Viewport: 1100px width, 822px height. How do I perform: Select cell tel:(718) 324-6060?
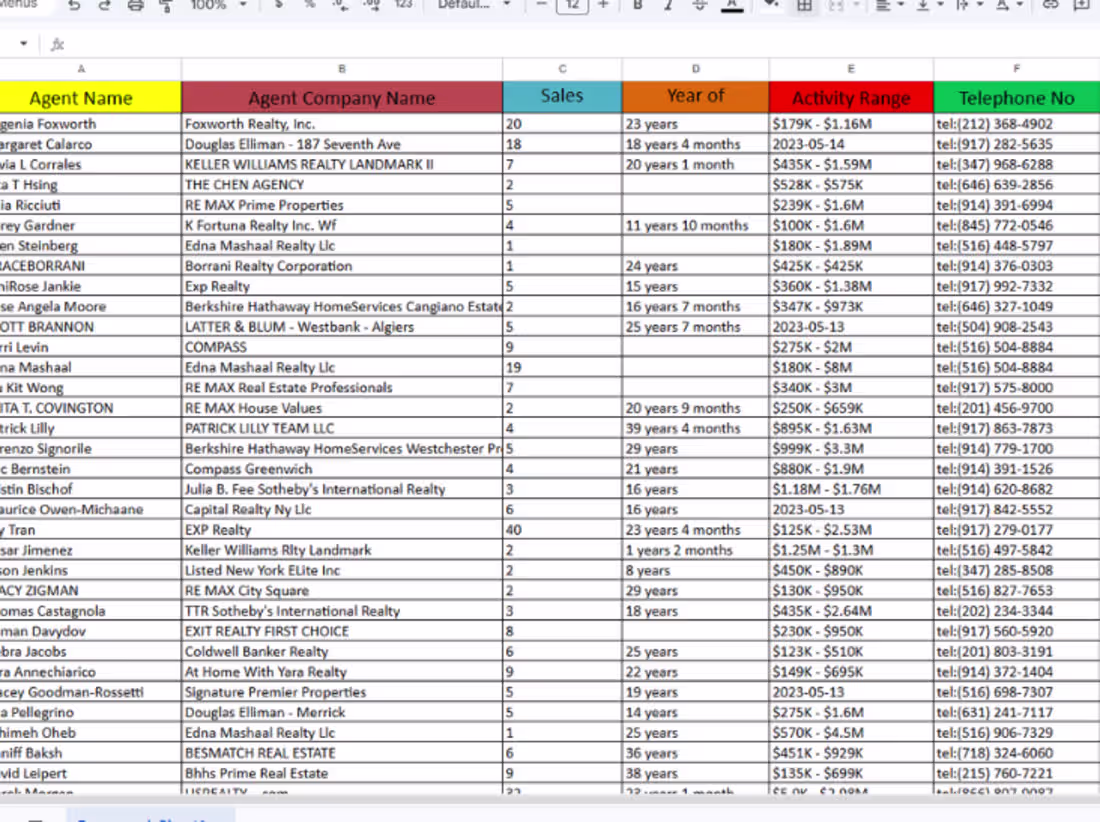click(x=1017, y=753)
